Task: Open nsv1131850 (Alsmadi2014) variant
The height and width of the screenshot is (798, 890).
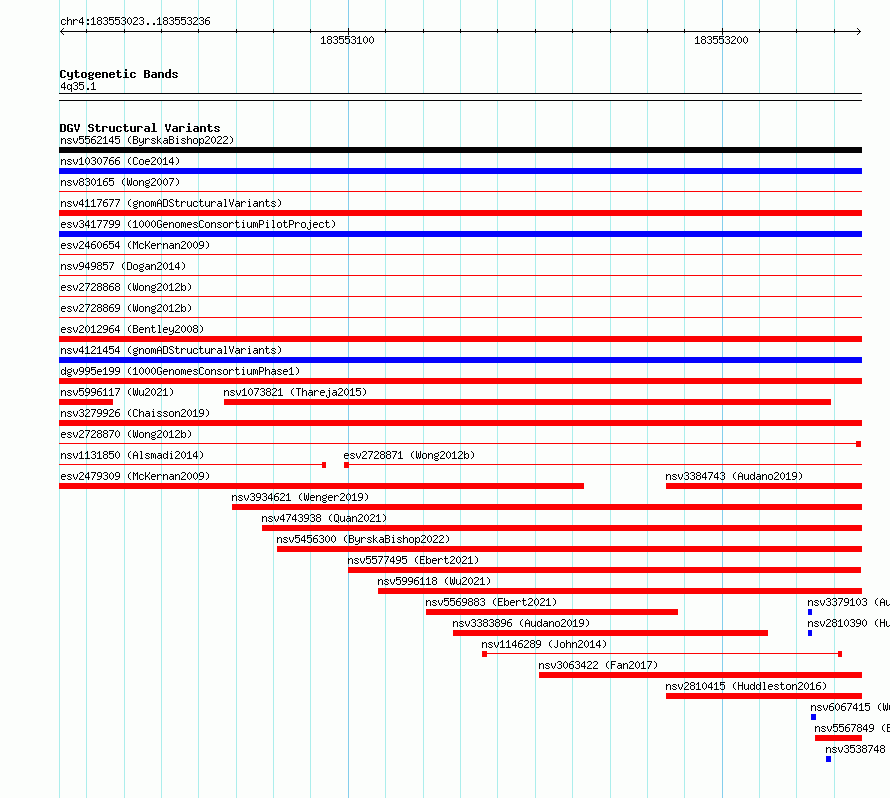Action: (x=132, y=455)
